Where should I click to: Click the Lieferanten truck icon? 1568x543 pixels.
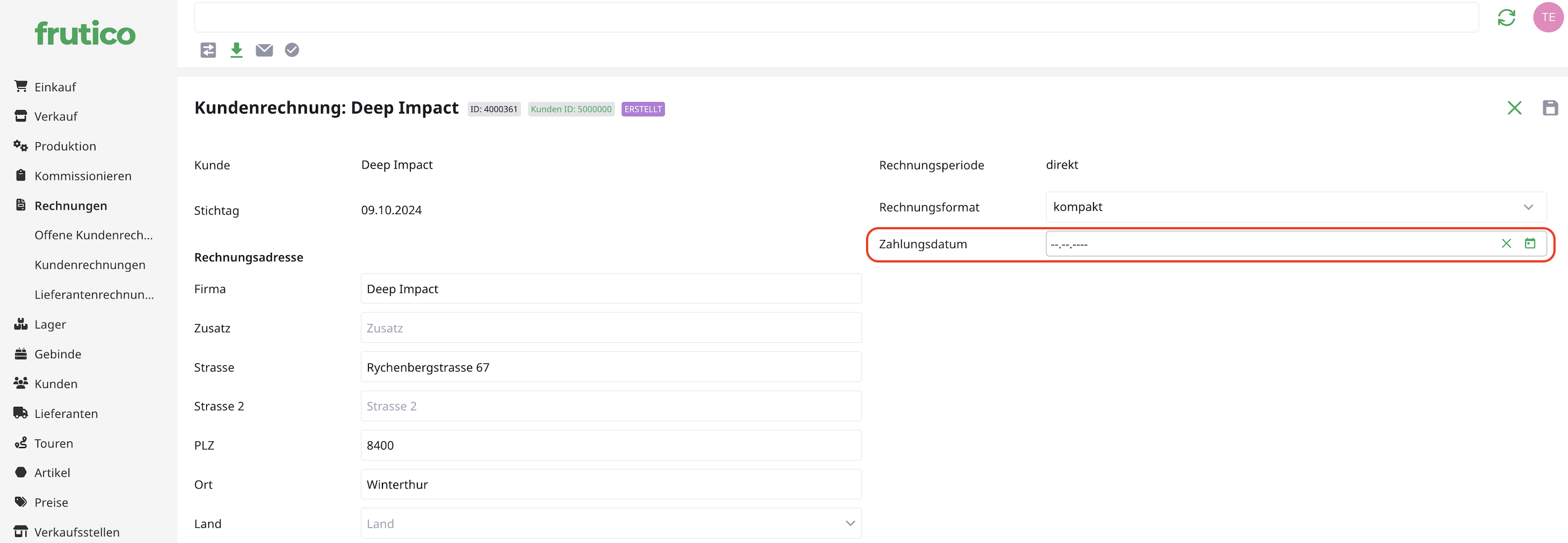pyautogui.click(x=21, y=413)
